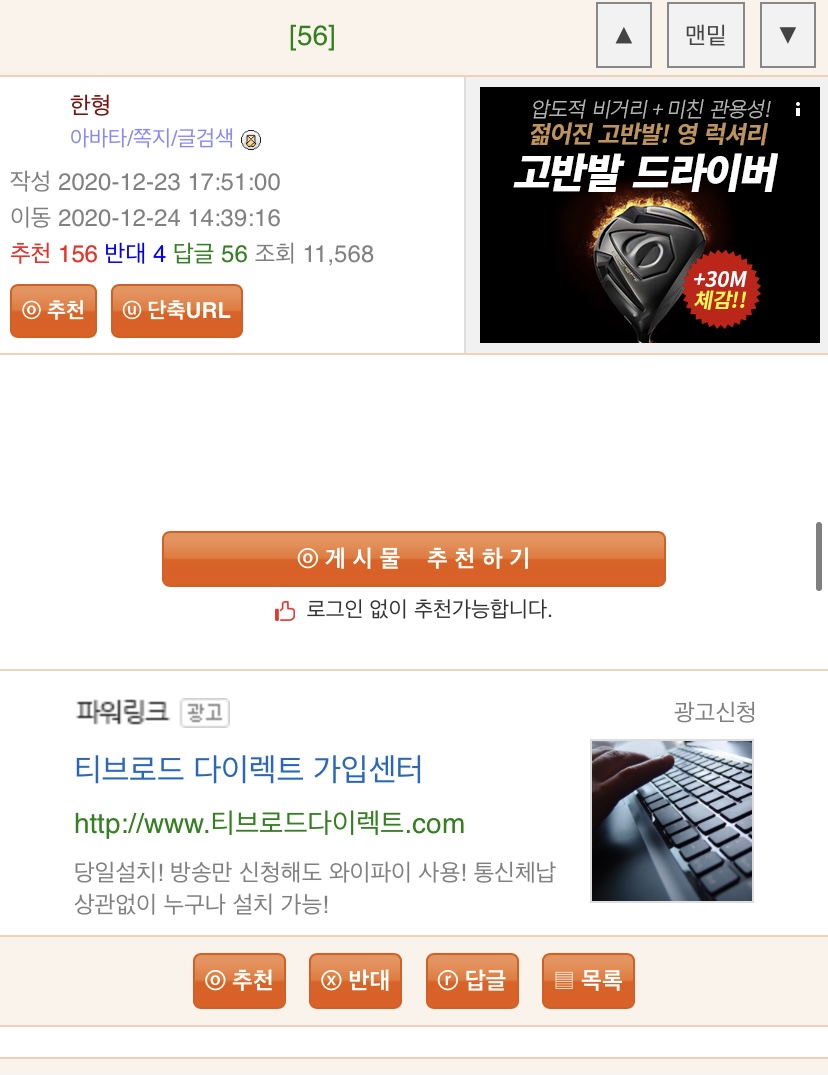
Task: Open 아바타/쪽지/글검색 for author
Action: pos(151,138)
